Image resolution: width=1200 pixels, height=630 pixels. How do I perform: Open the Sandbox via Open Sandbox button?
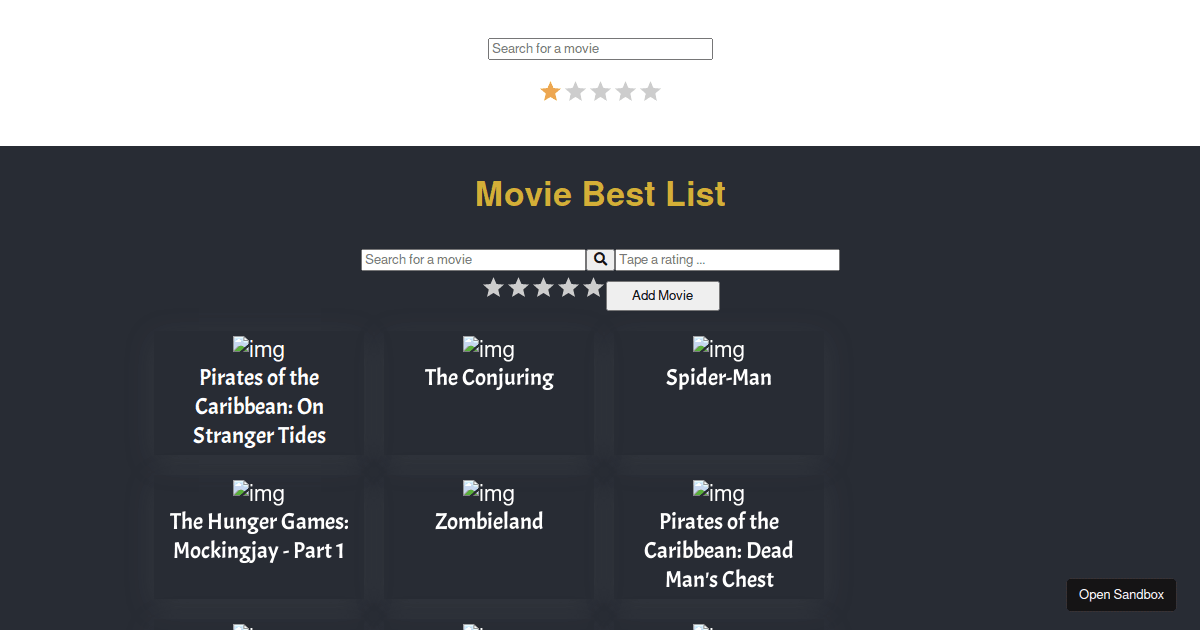[x=1121, y=595]
